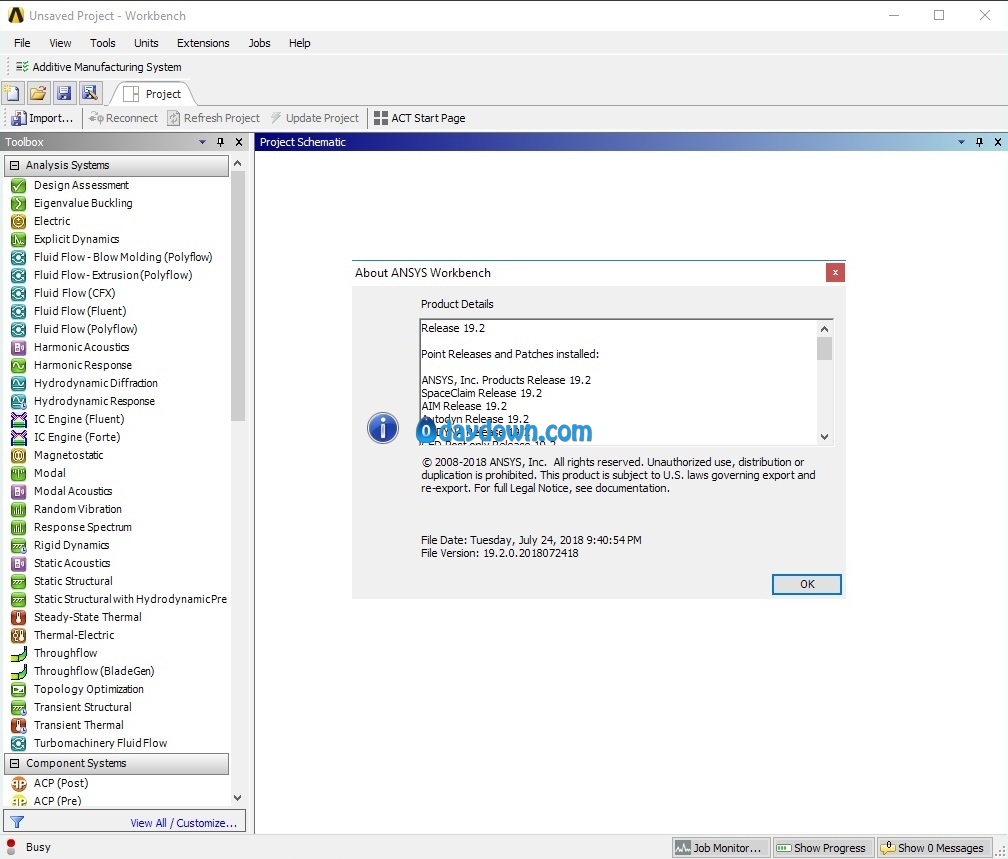Click the Thermal-Electric icon
This screenshot has width=1008, height=859.
pyautogui.click(x=19, y=635)
